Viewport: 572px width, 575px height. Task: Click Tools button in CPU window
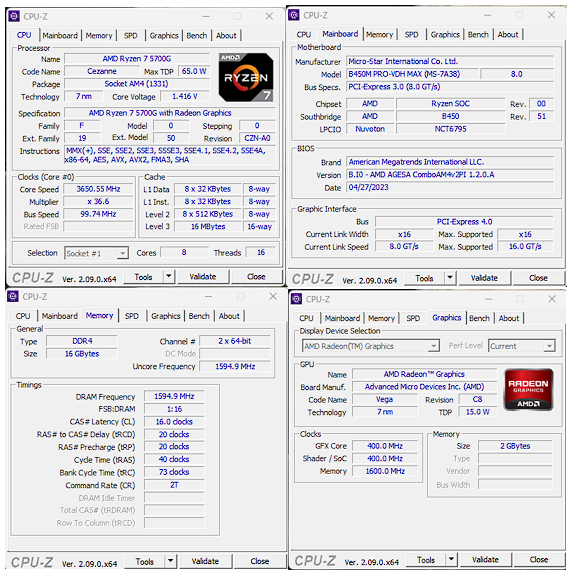(143, 277)
